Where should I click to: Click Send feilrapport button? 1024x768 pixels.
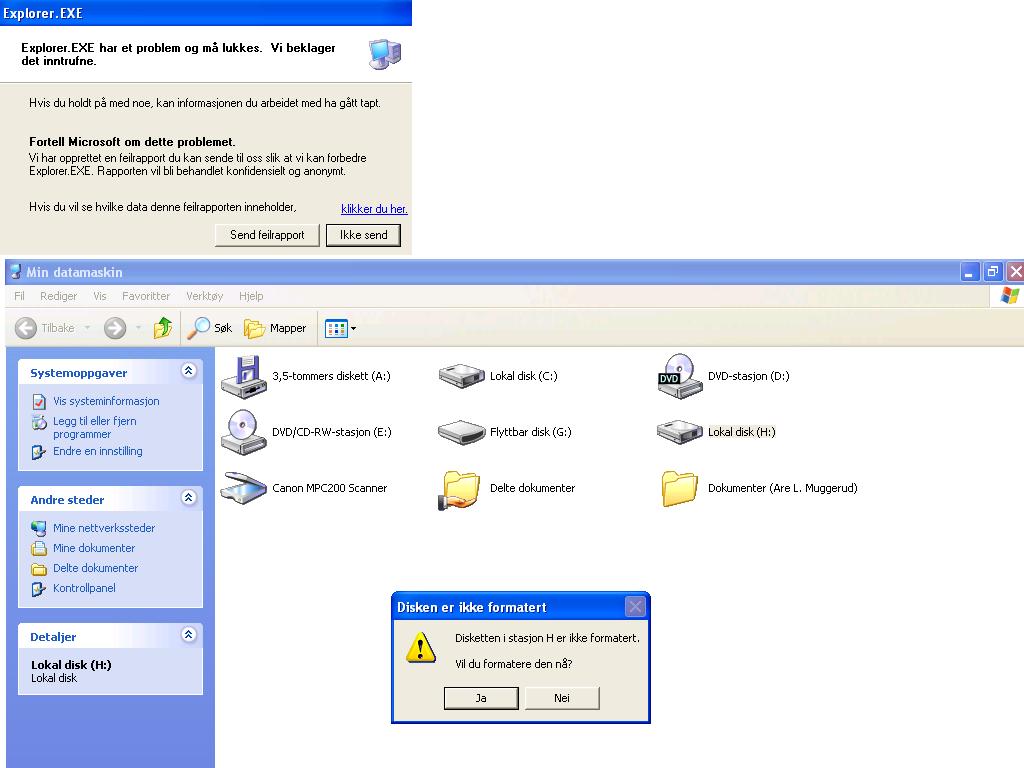tap(267, 235)
